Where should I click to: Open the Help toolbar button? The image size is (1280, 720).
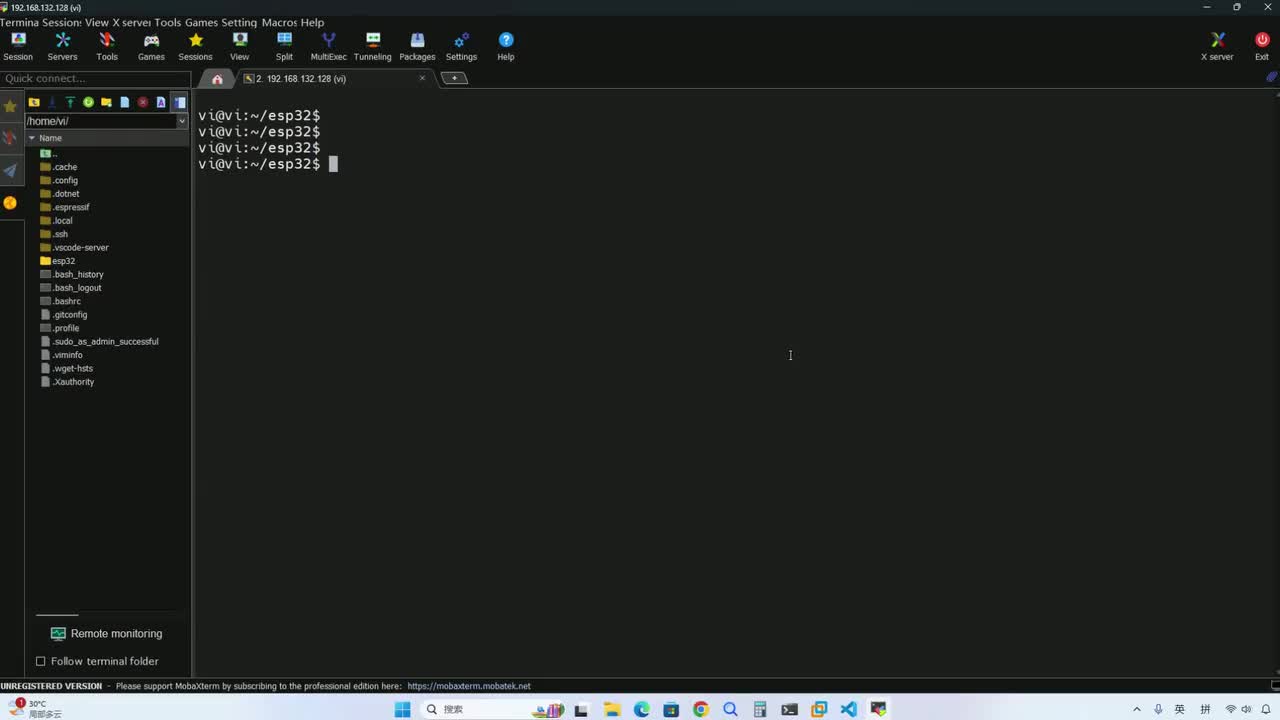click(x=506, y=46)
